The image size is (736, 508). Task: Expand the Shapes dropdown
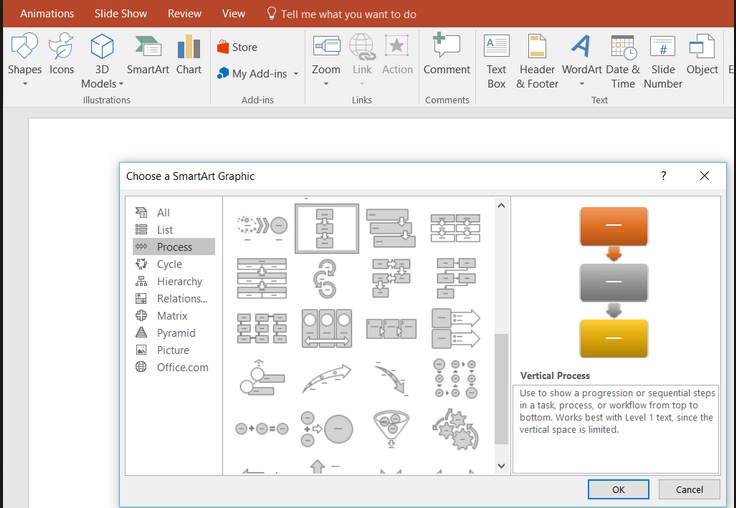click(x=24, y=84)
